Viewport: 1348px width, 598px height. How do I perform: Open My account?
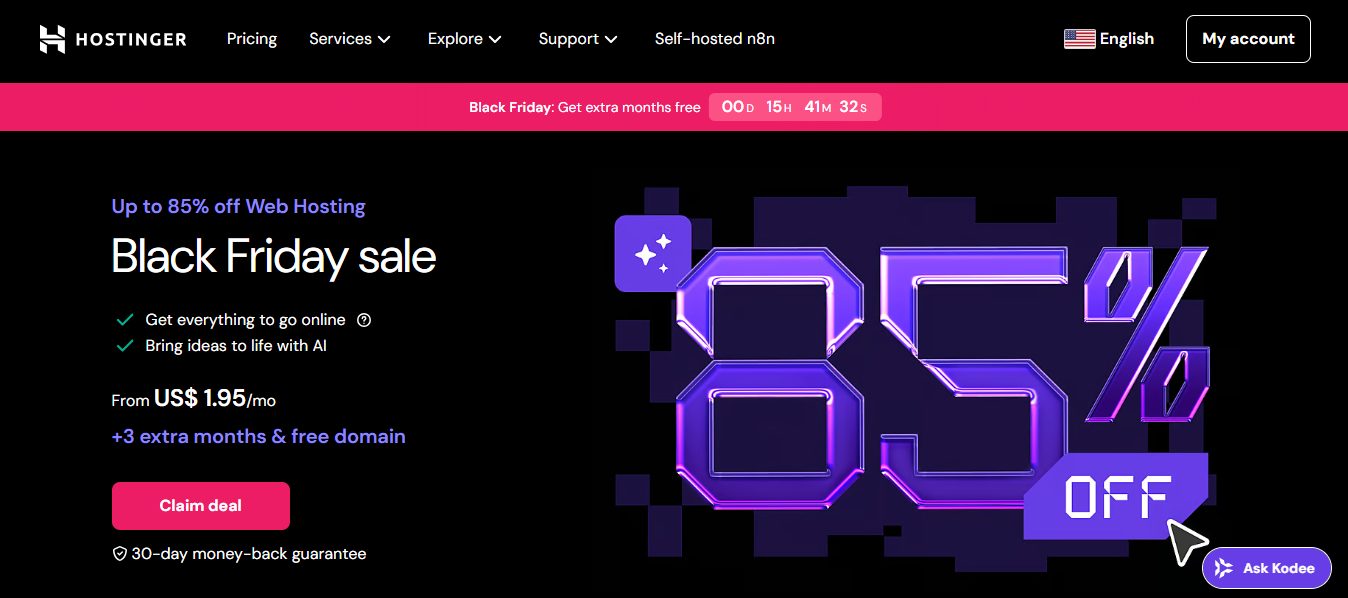[x=1247, y=39]
